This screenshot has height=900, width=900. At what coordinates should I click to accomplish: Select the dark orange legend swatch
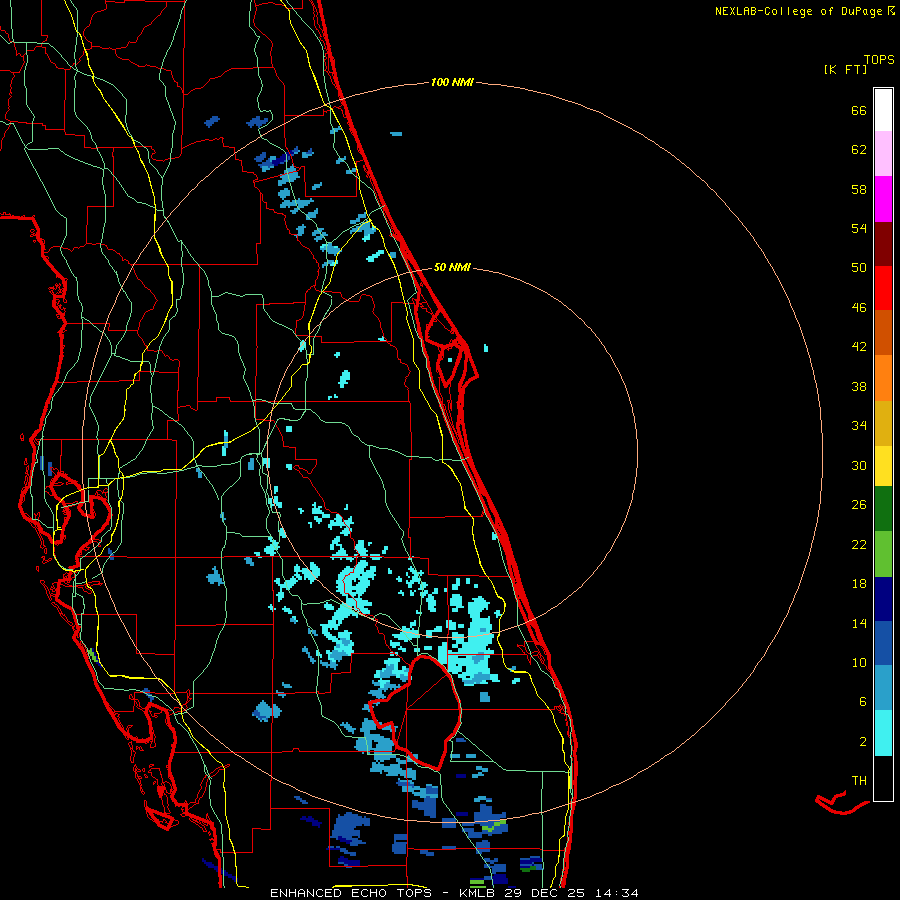pyautogui.click(x=883, y=333)
